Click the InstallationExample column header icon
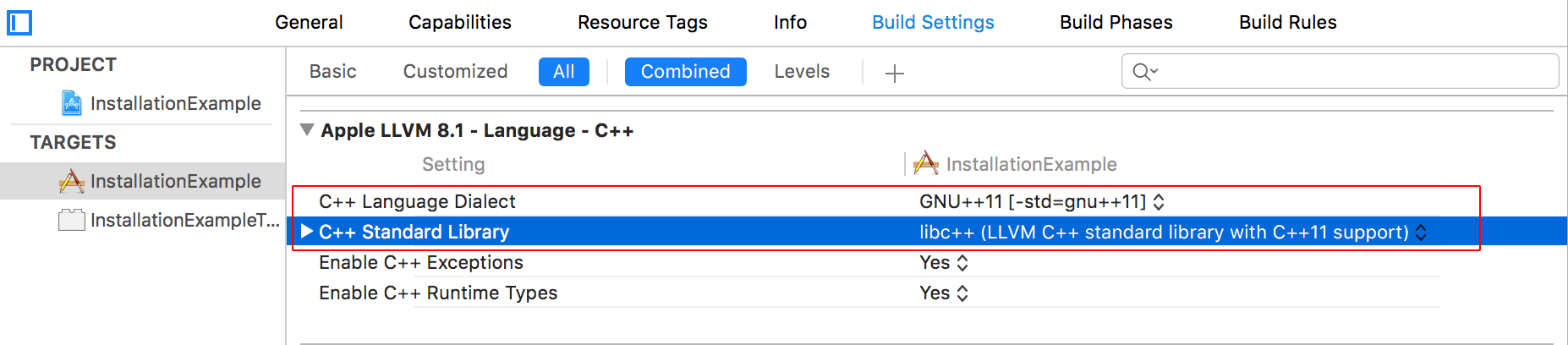This screenshot has width=1568, height=345. pyautogui.click(x=926, y=163)
